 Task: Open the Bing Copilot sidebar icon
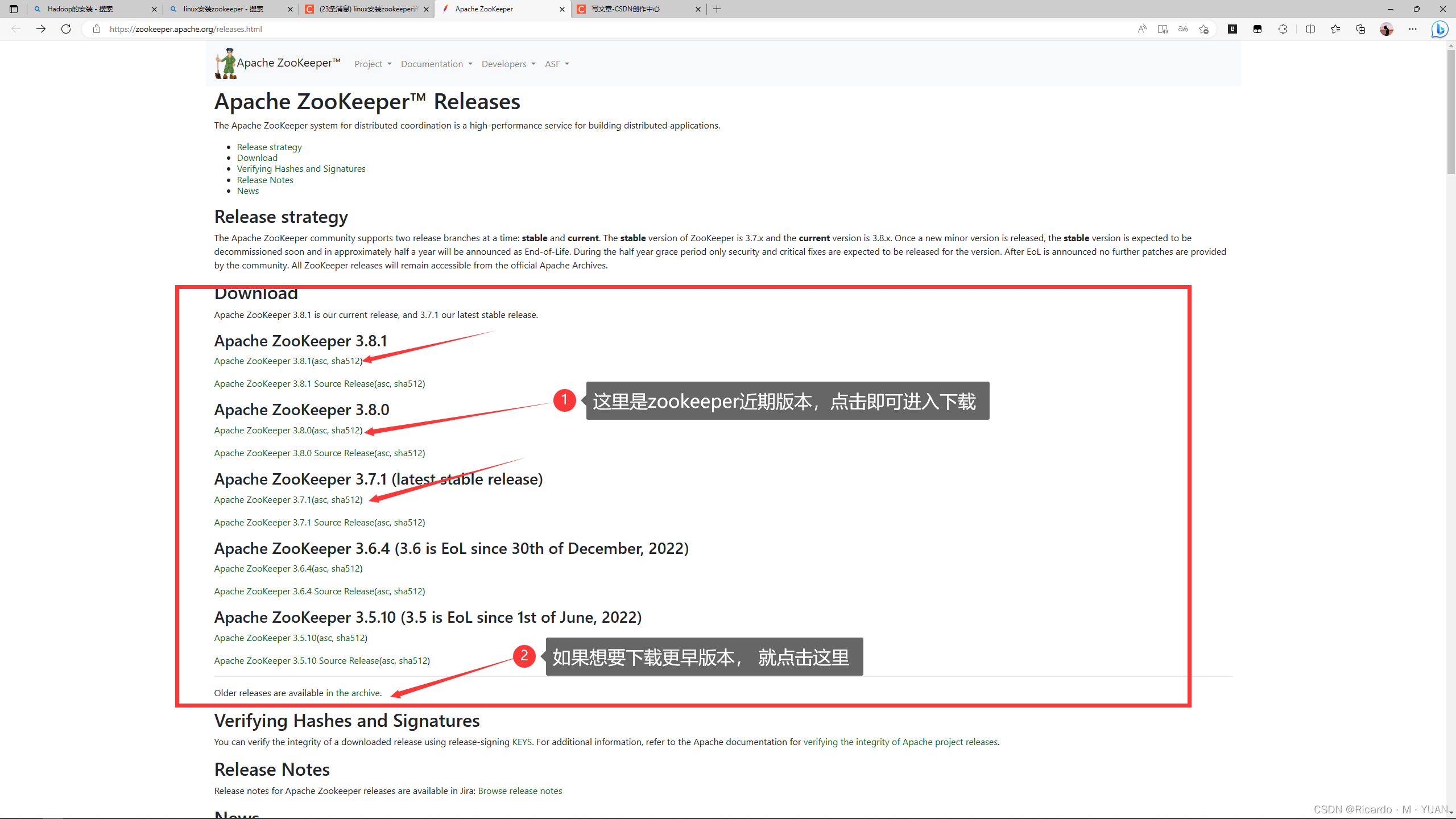(x=1440, y=29)
